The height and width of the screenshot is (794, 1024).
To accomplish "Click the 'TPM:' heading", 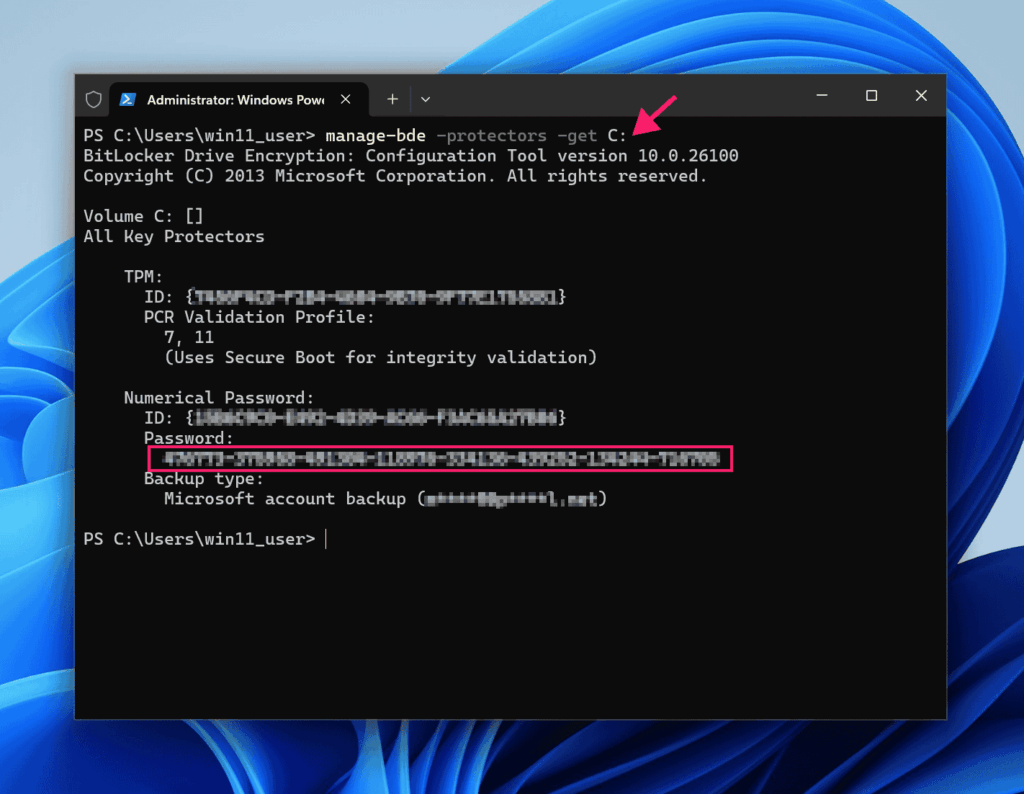I will 143,277.
